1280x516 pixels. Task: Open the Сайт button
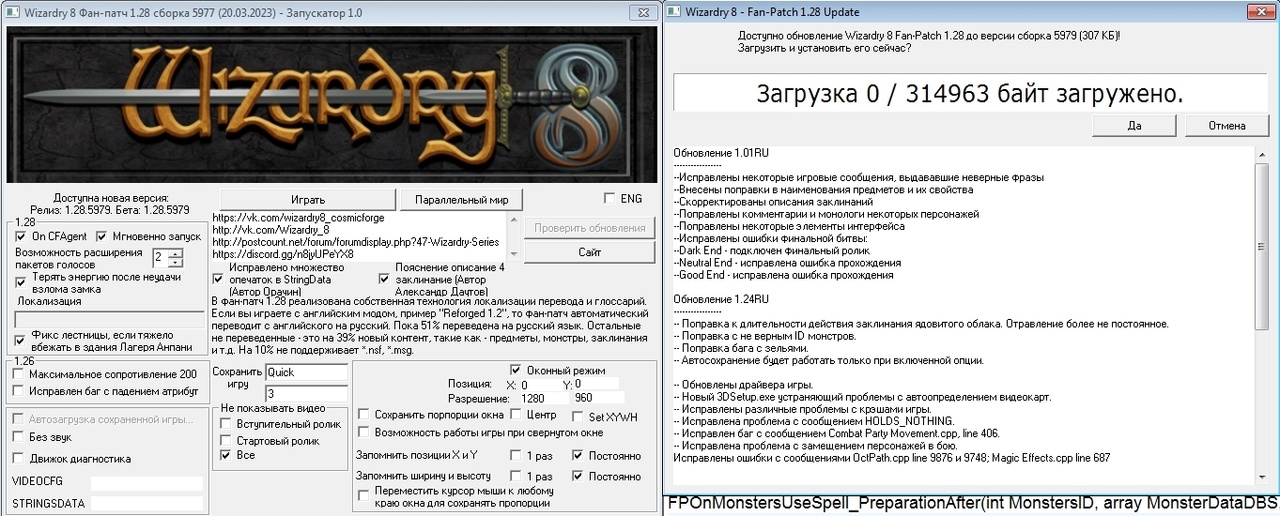point(590,252)
